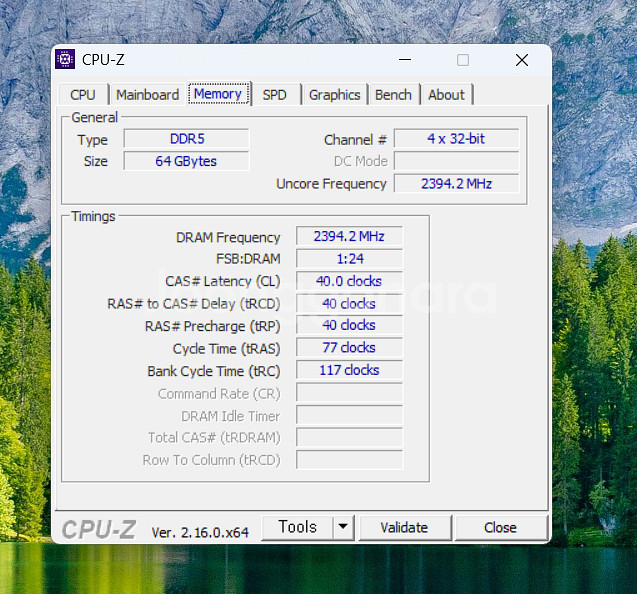Click the Channel # value 4 x 32-bit
The image size is (637, 594).
click(456, 139)
